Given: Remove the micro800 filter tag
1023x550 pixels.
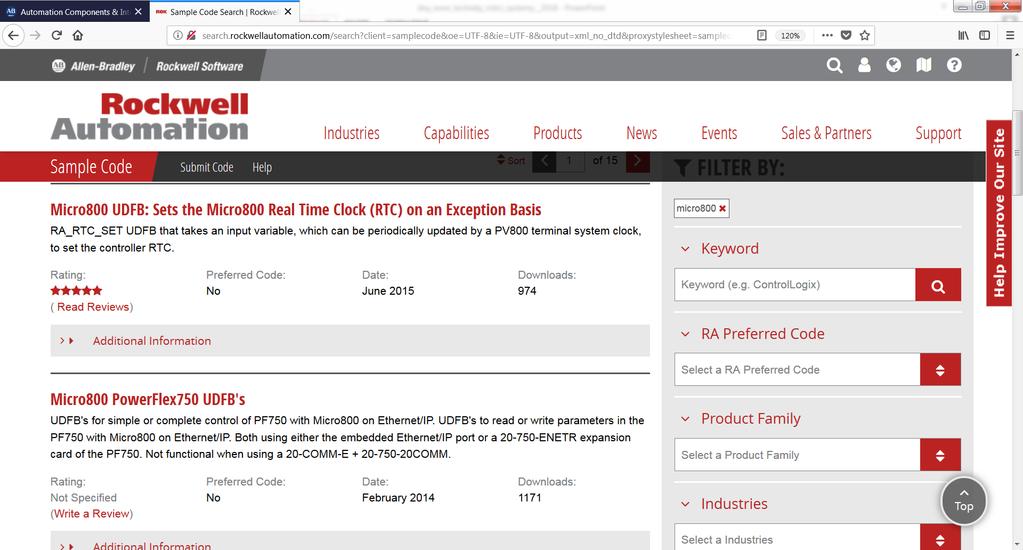Looking at the screenshot, I should [722, 208].
